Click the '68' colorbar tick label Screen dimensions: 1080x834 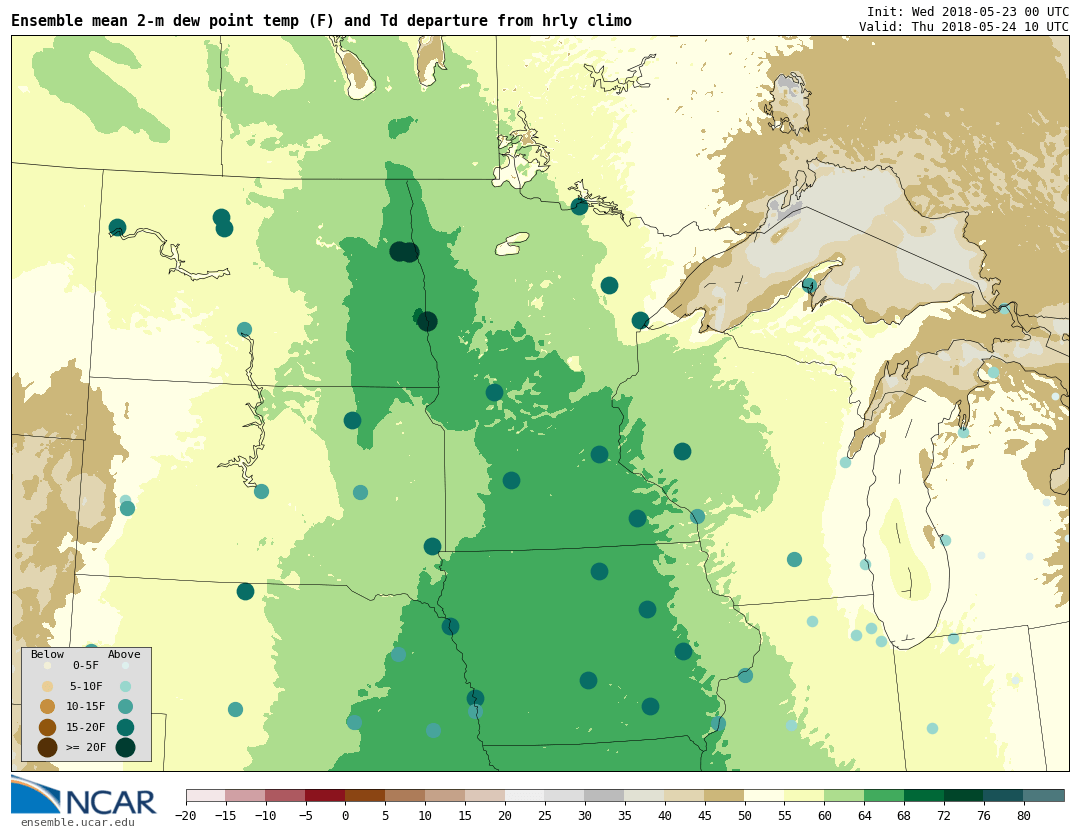coord(904,815)
